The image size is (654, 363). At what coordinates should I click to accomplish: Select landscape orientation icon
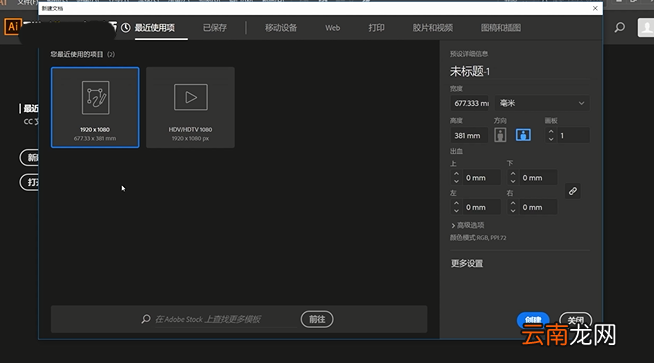click(x=523, y=135)
